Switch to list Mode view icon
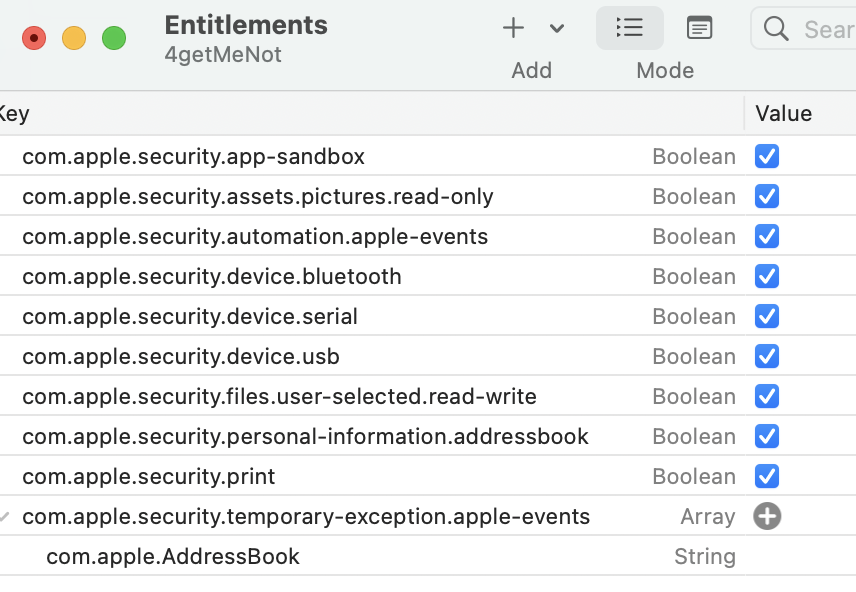 pos(630,28)
